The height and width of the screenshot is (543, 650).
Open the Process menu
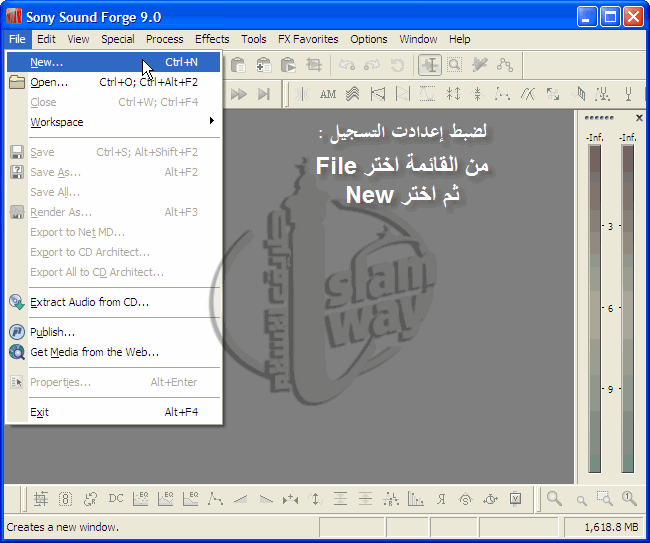165,39
